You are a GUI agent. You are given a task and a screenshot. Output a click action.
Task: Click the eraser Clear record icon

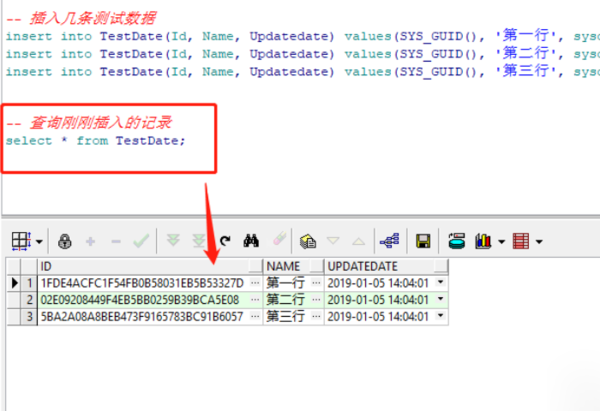pos(280,239)
